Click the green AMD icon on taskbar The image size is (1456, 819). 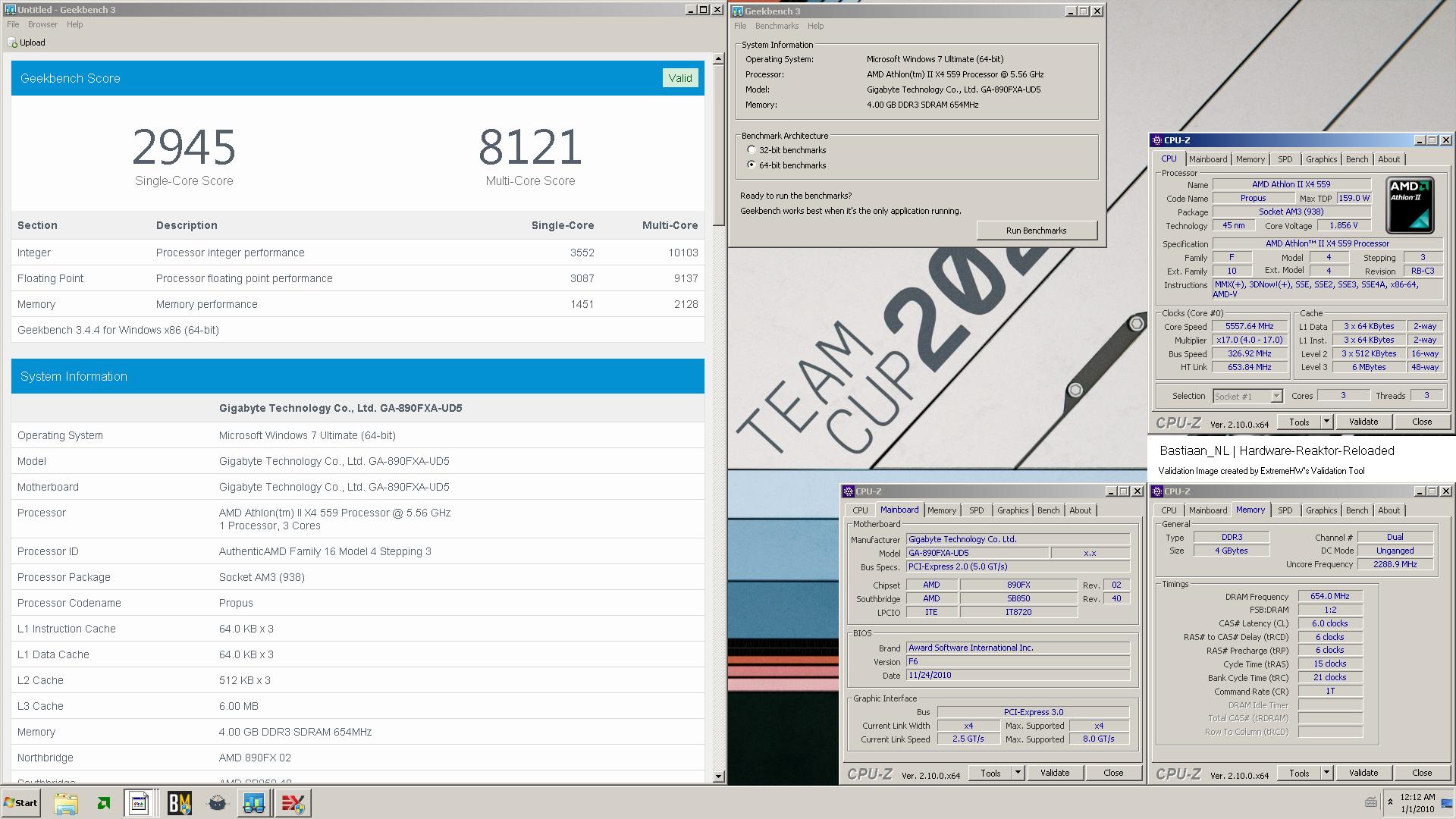coord(104,803)
